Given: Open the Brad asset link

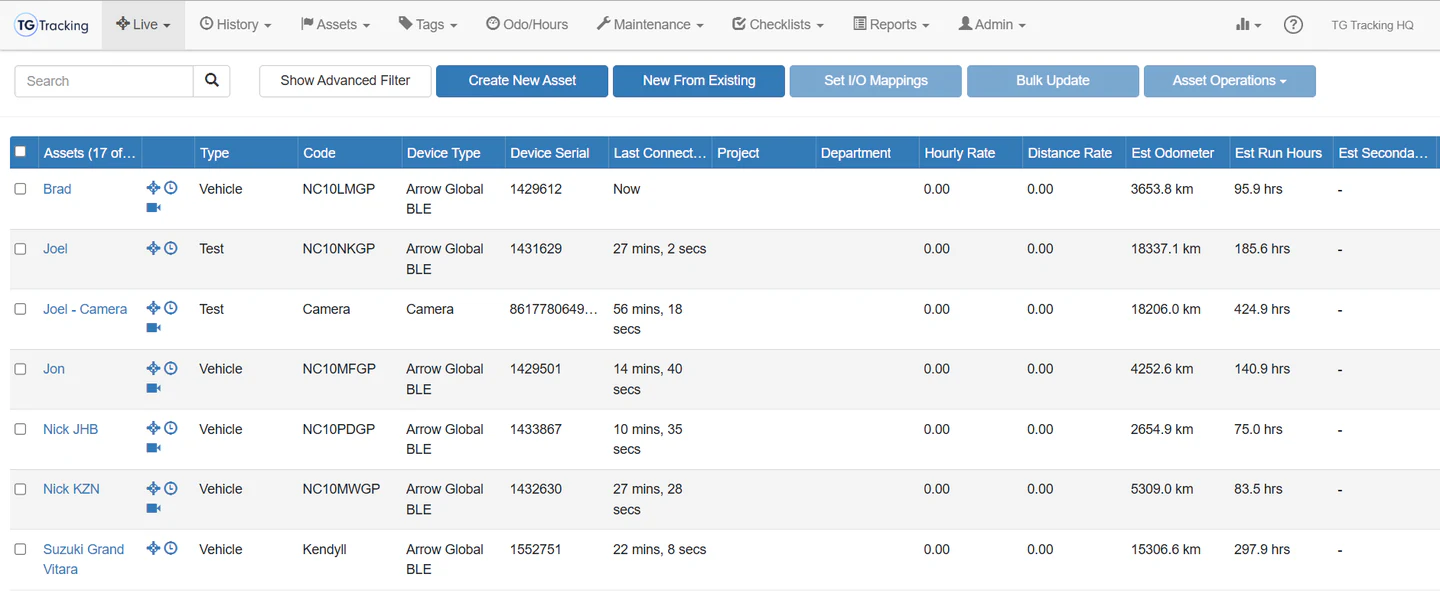Looking at the screenshot, I should (57, 189).
